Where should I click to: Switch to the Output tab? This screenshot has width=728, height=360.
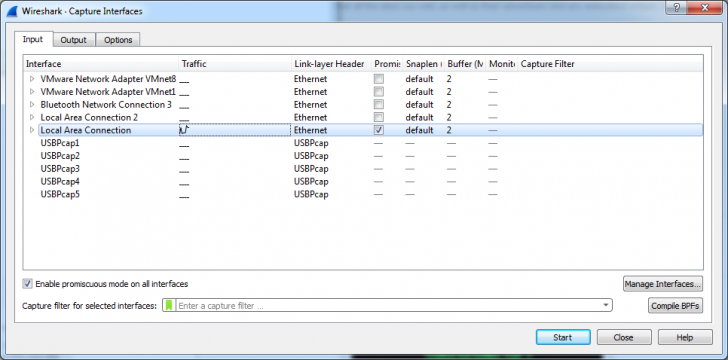[x=73, y=40]
